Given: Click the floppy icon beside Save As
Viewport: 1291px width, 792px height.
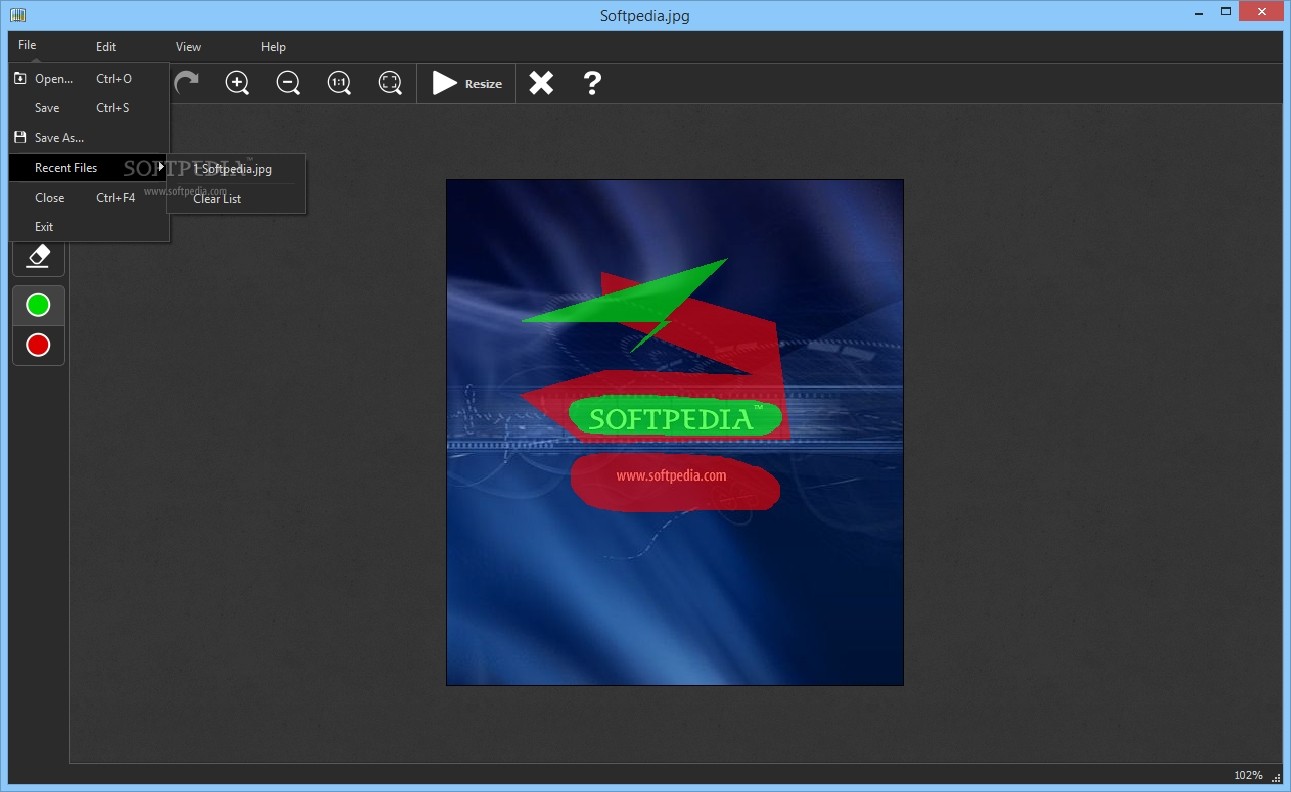Looking at the screenshot, I should [x=20, y=137].
